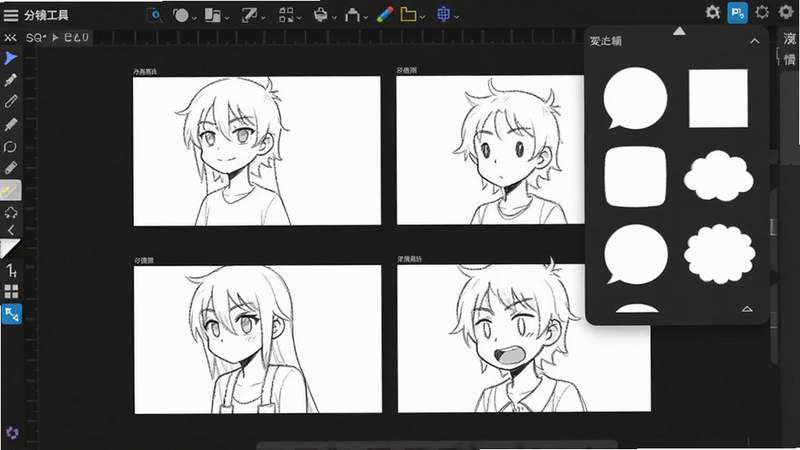The width and height of the screenshot is (800, 450).
Task: Open the yellow folder icon
Action: tap(408, 14)
